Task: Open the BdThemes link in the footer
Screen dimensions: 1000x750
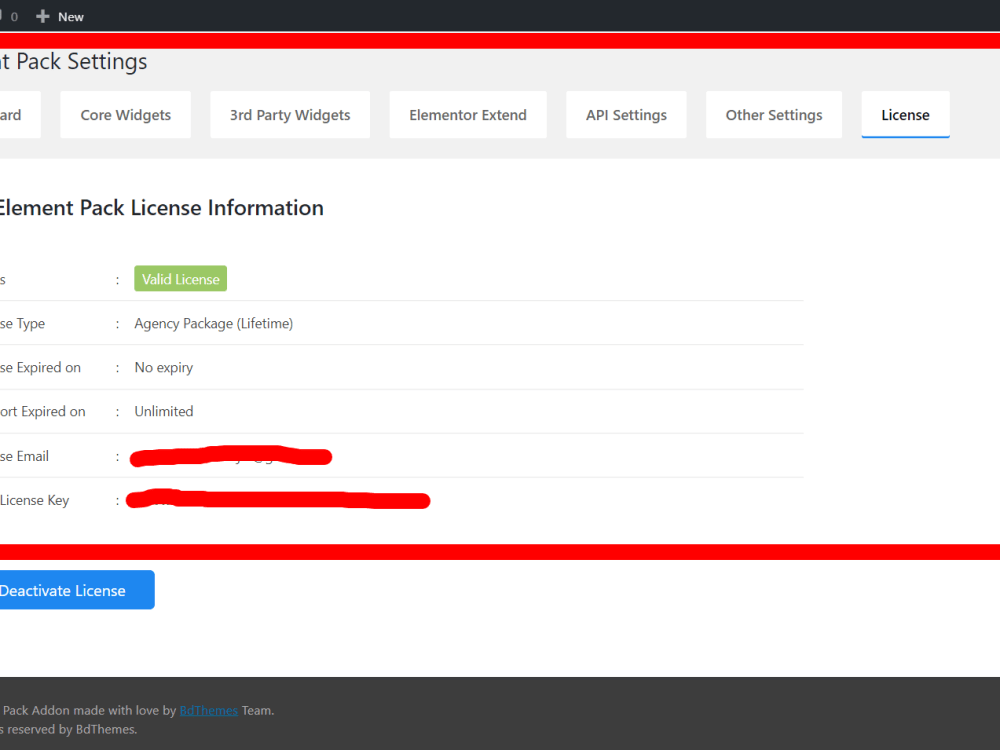Action: click(208, 710)
